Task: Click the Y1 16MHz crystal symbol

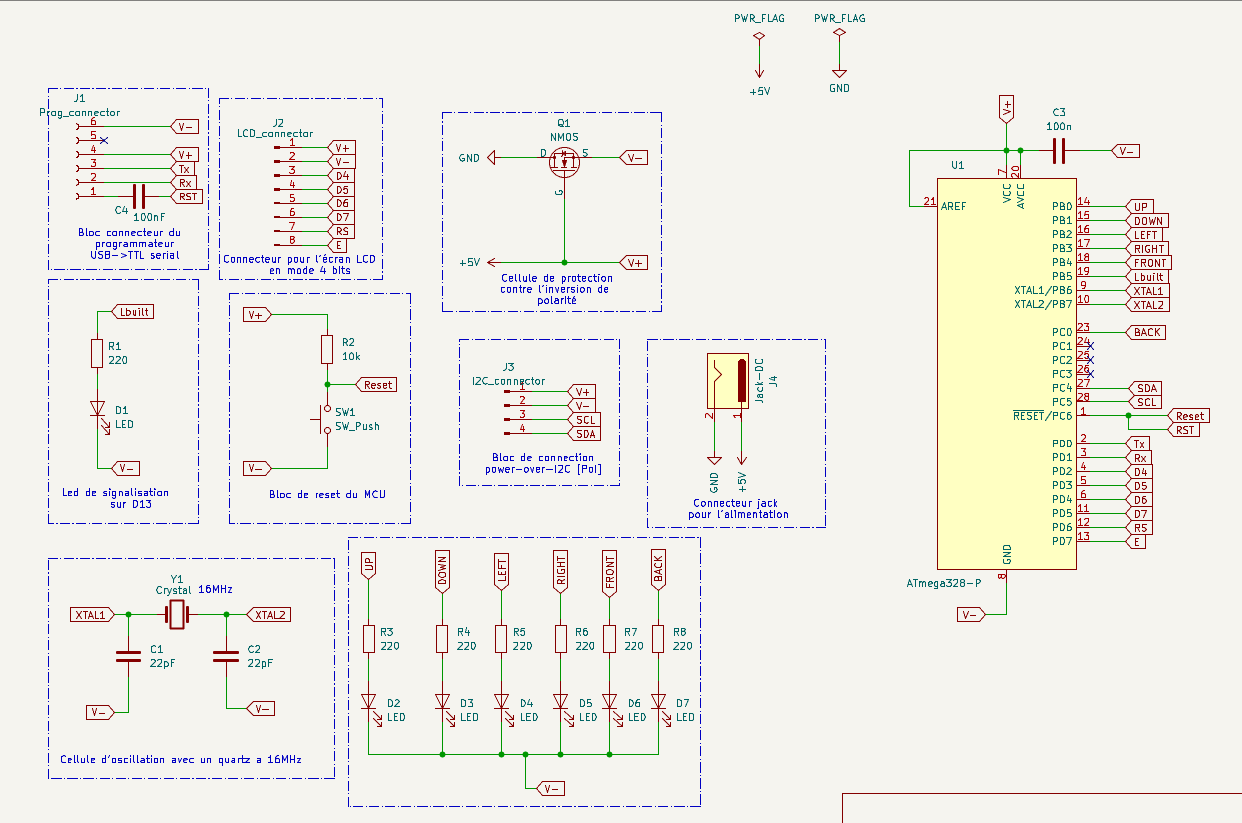Action: coord(177,615)
